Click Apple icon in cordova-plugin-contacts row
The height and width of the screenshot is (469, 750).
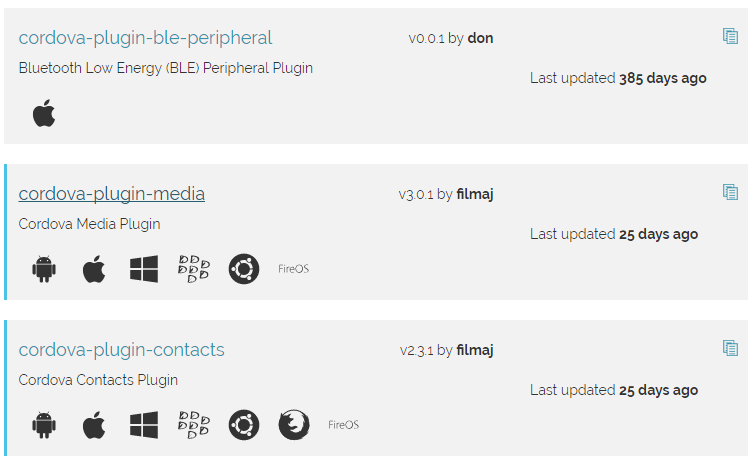coord(94,425)
